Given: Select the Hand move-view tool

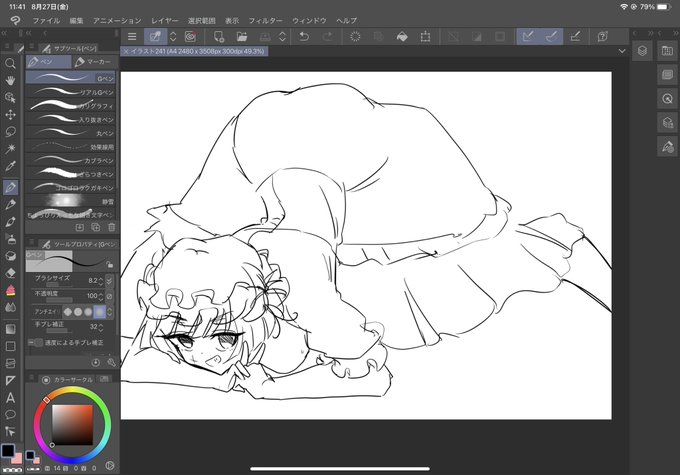Looking at the screenshot, I should tap(10, 81).
